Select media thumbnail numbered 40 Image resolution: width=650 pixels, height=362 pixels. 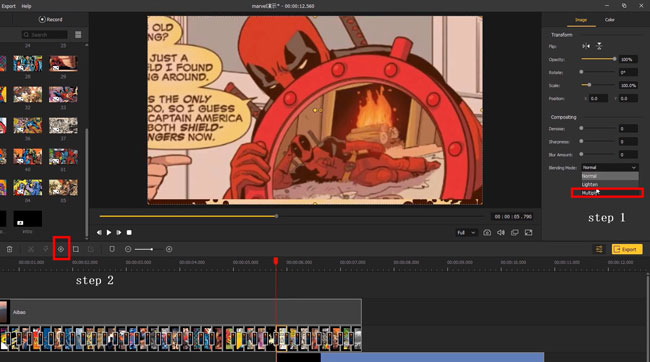click(27, 157)
